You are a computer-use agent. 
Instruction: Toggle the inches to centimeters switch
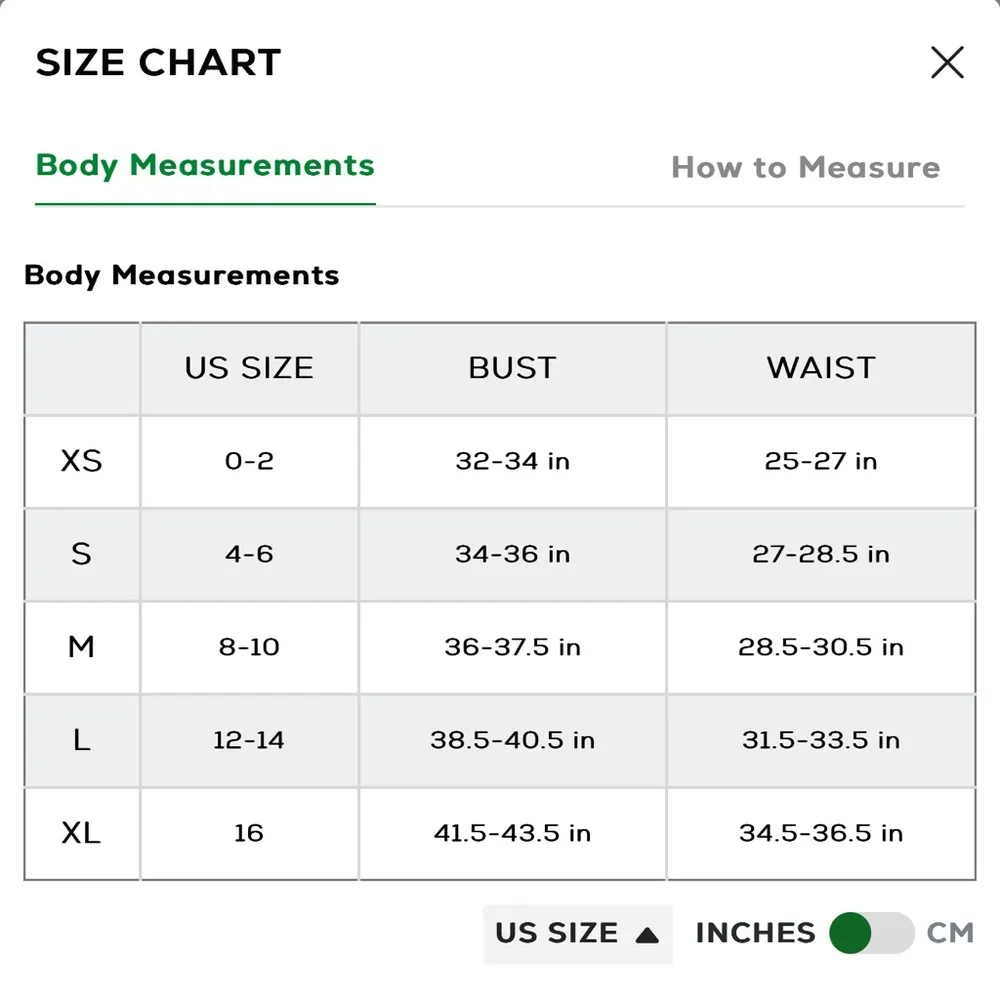click(x=871, y=933)
